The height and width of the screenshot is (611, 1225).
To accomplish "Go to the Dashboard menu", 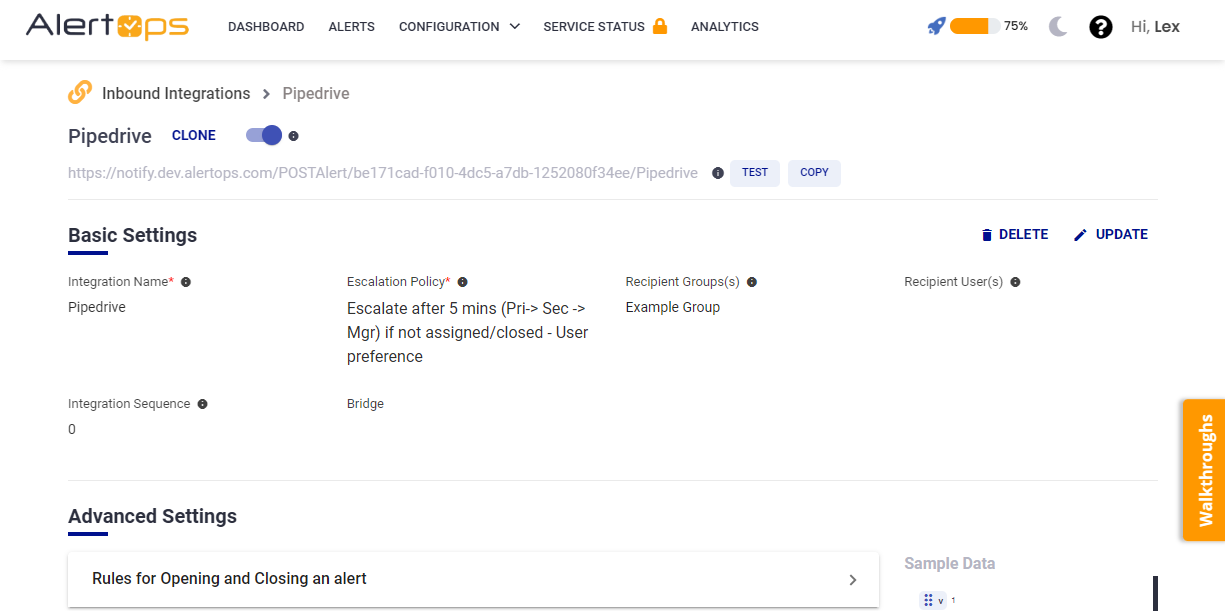I will tap(266, 27).
